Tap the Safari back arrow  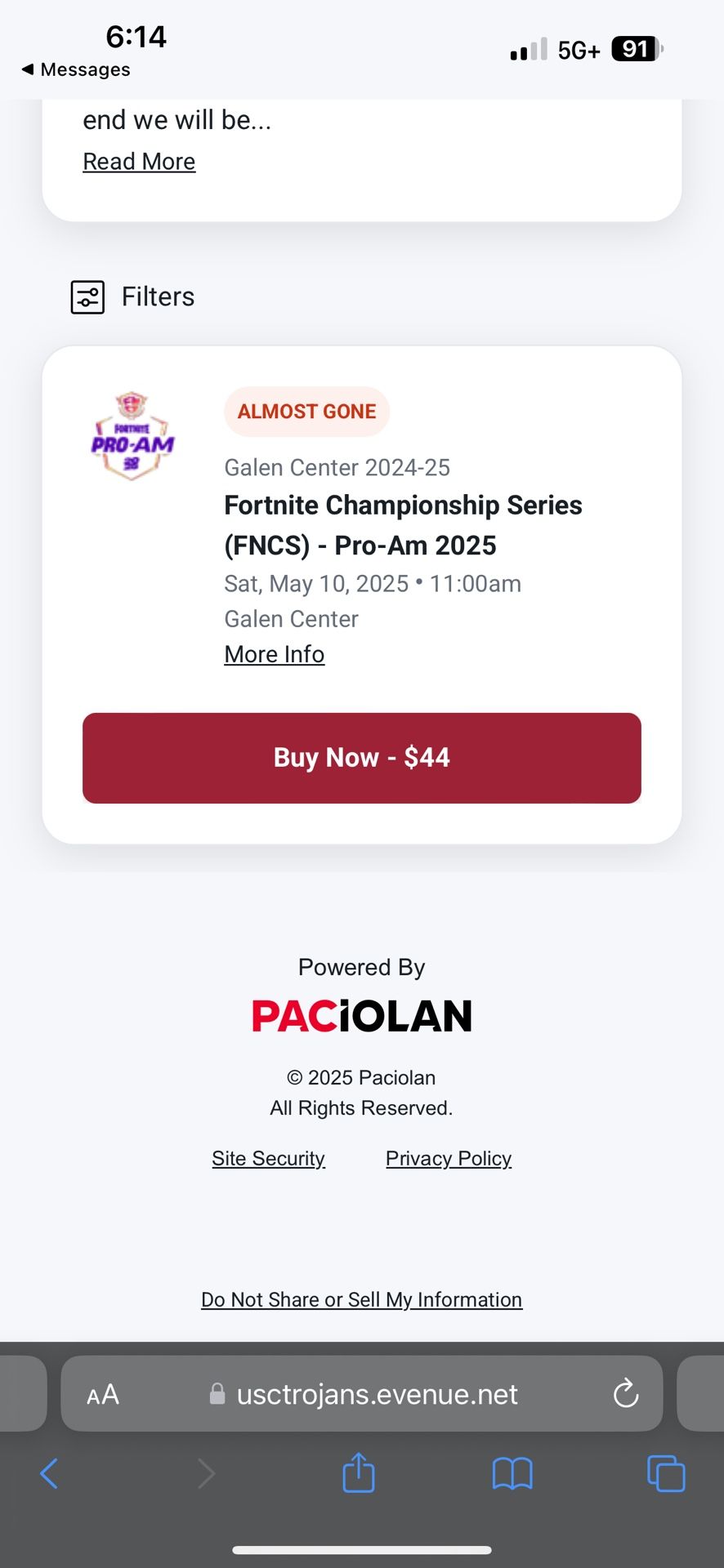point(49,1474)
